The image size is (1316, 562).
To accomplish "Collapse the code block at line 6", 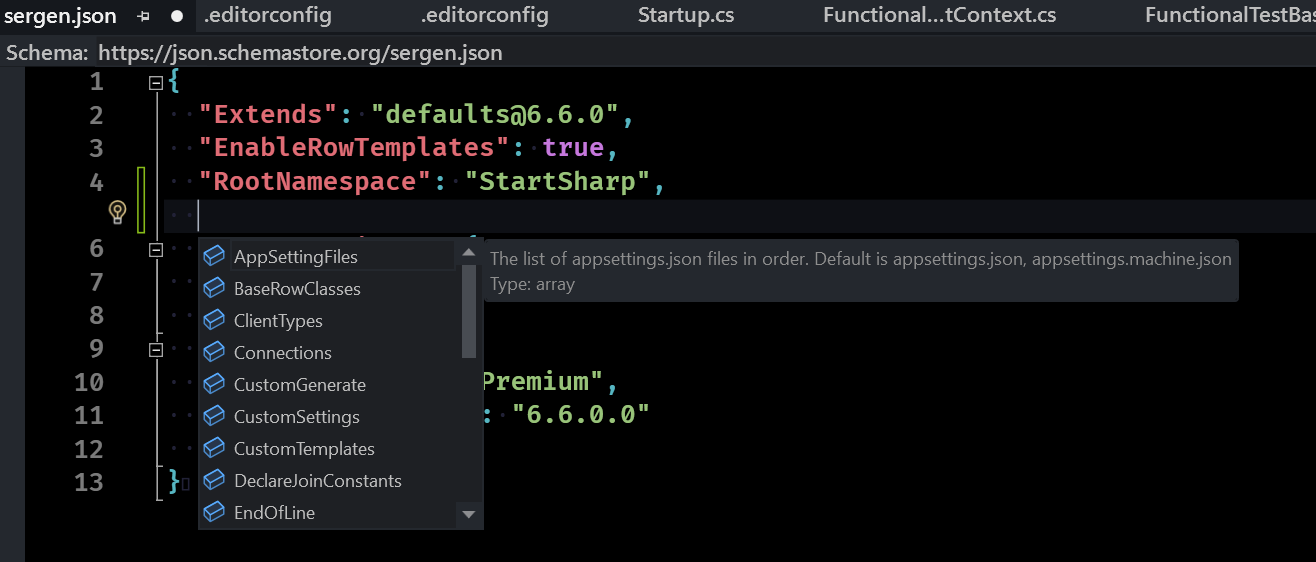I will pyautogui.click(x=155, y=250).
